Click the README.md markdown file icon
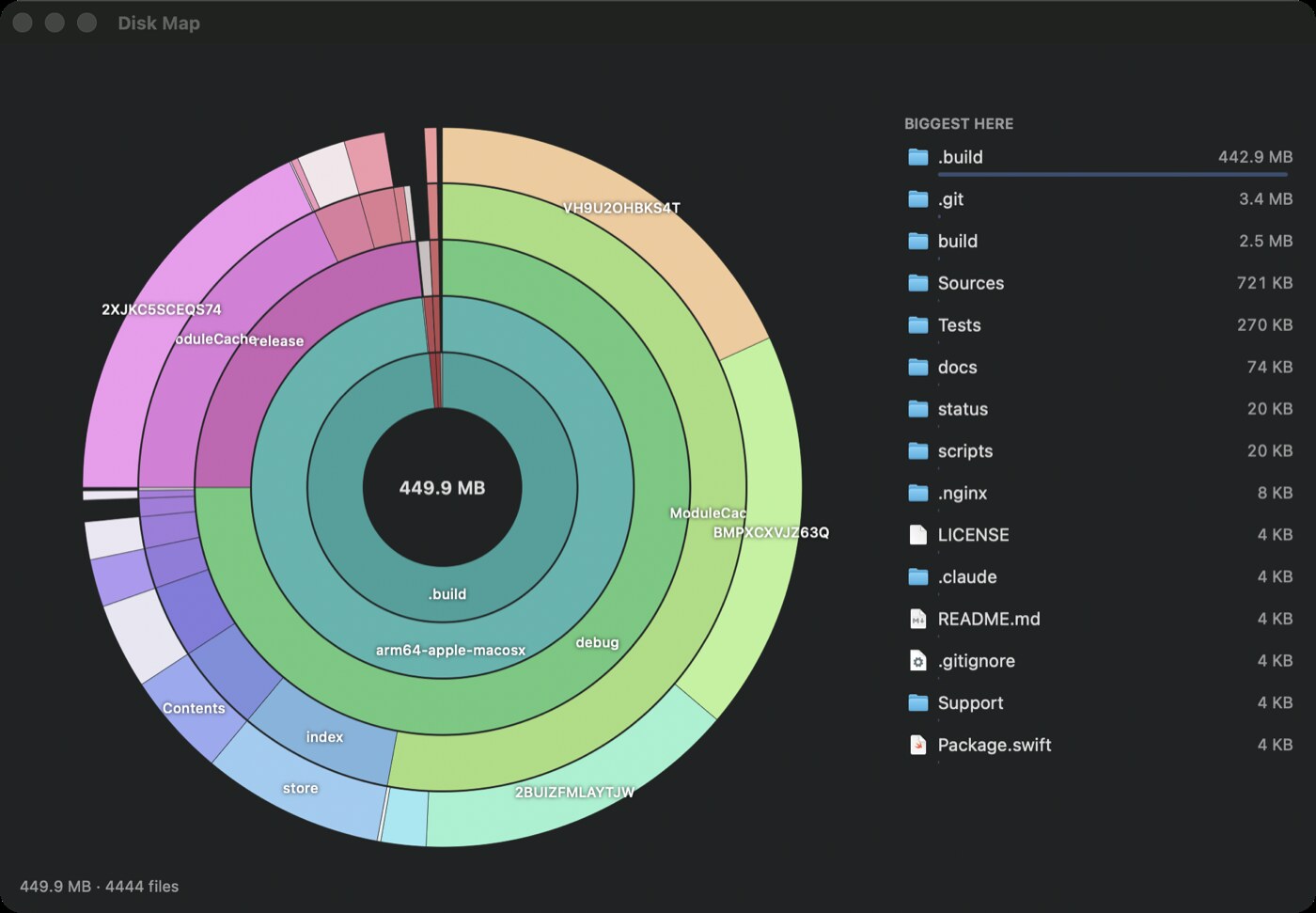The image size is (1316, 913). click(x=918, y=619)
